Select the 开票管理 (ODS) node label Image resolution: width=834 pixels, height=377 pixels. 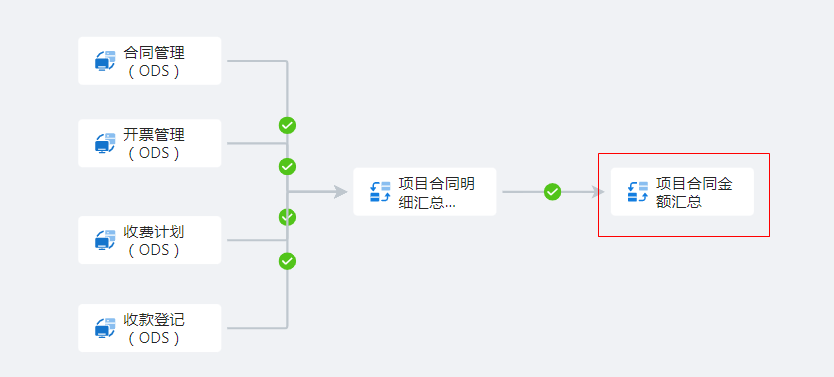pyautogui.click(x=154, y=144)
